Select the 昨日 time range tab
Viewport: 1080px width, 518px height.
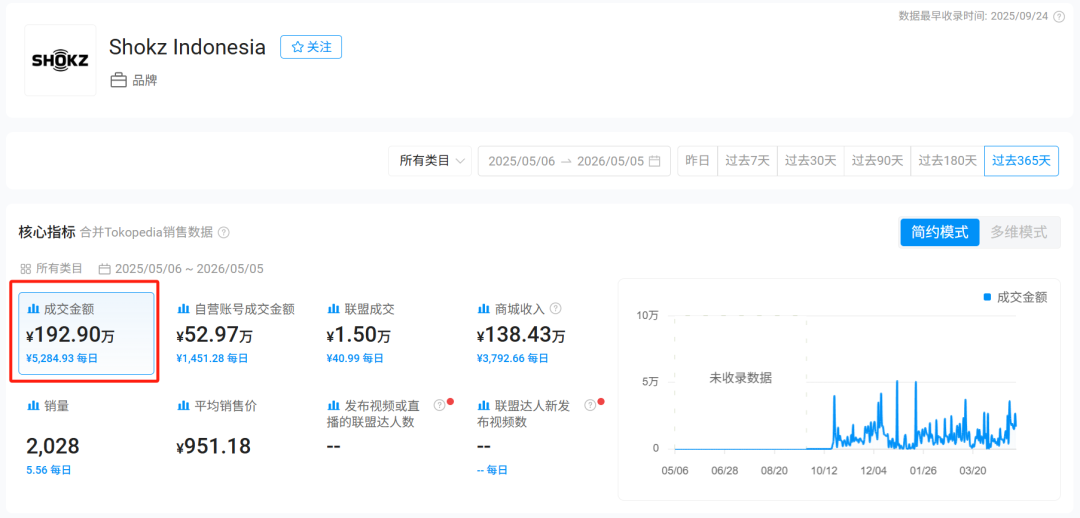point(698,161)
